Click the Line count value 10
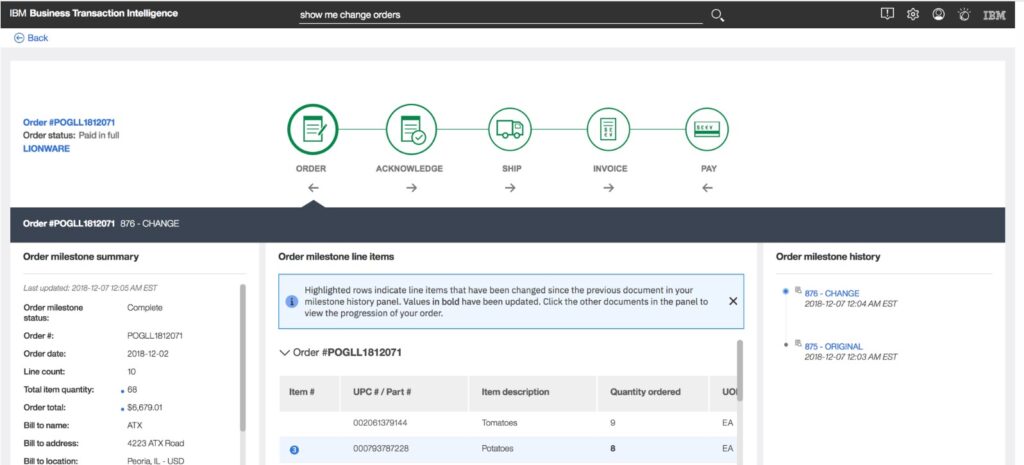 click(131, 372)
